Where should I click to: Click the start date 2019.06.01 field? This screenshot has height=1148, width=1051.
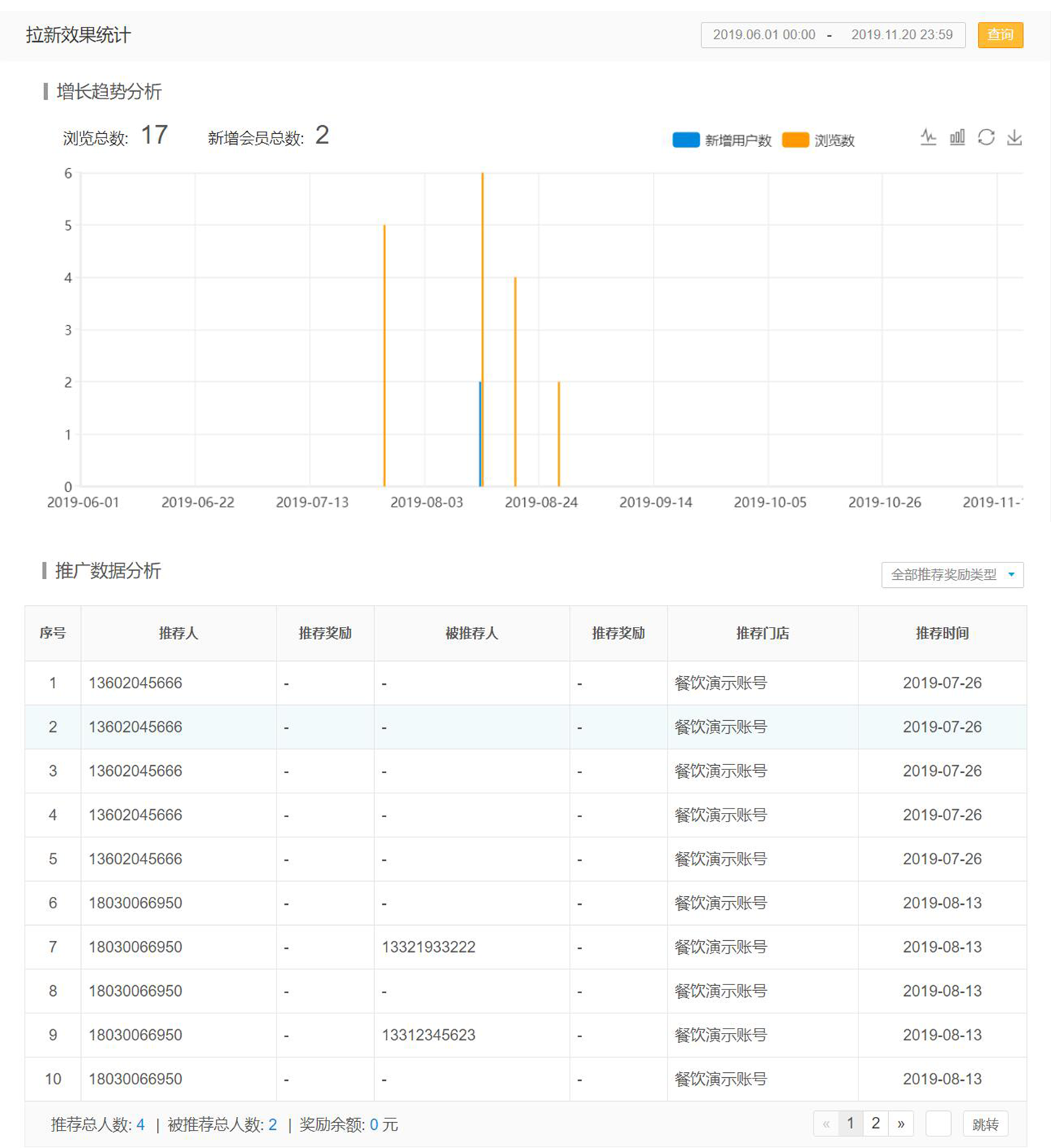[764, 35]
